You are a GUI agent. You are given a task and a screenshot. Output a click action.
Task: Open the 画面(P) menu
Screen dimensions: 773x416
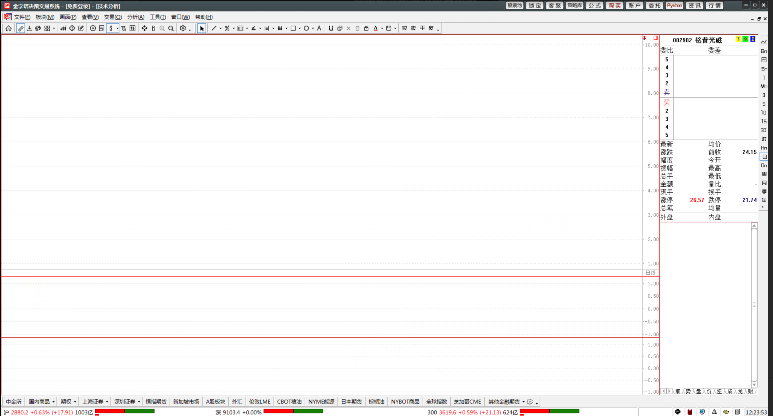click(x=68, y=17)
